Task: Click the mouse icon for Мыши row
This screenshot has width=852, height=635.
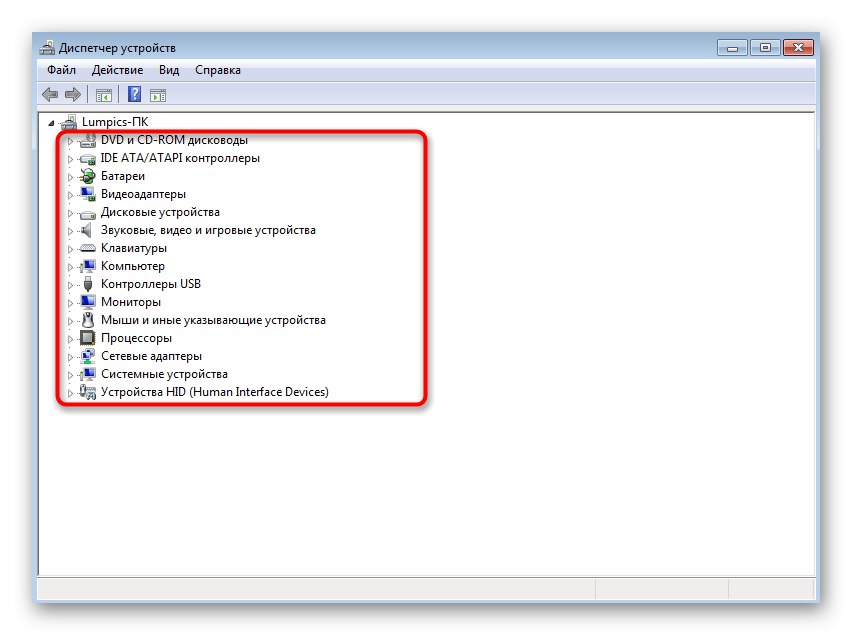Action: (87, 320)
